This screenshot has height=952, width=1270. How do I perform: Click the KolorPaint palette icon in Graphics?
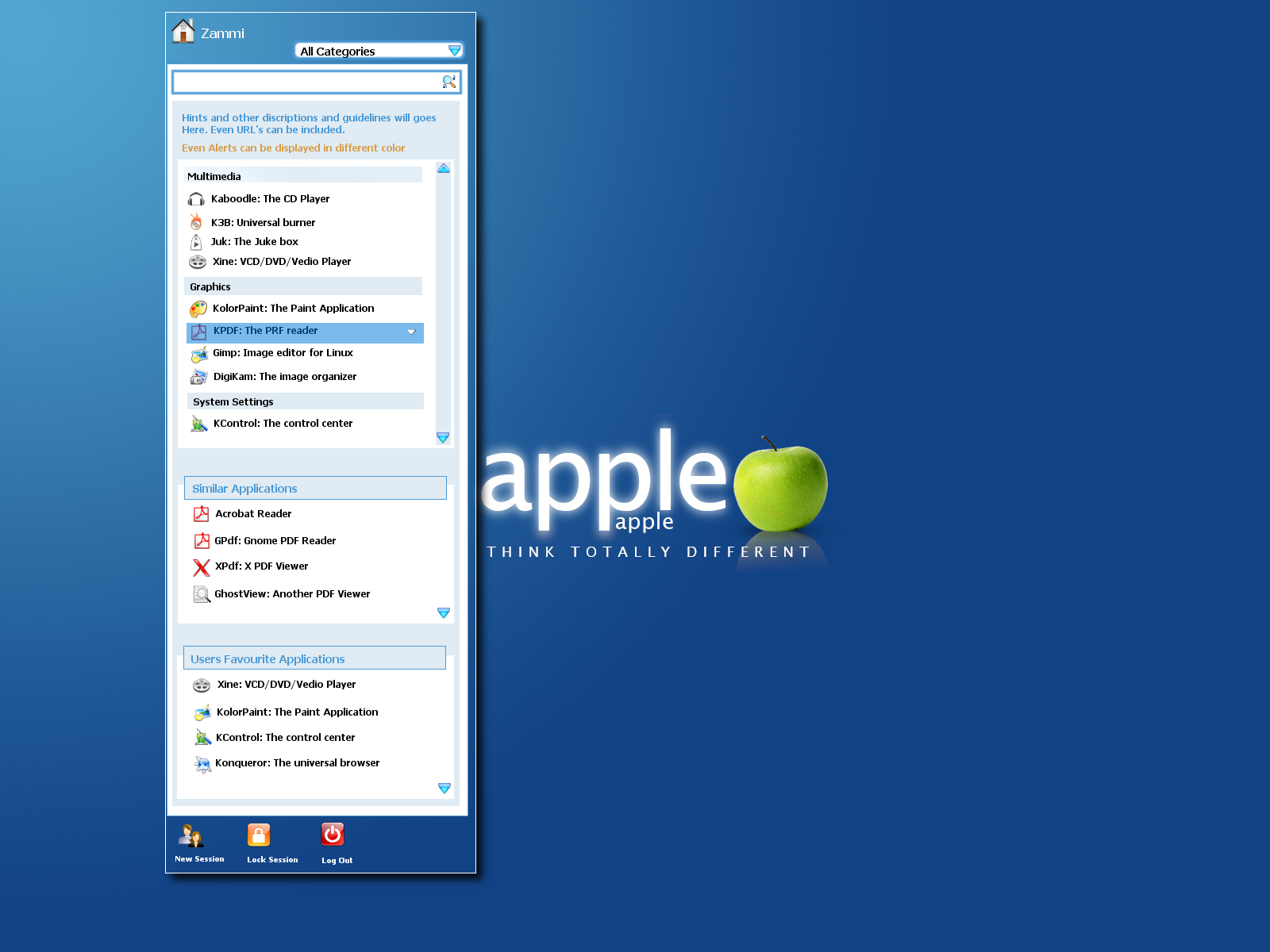[198, 309]
